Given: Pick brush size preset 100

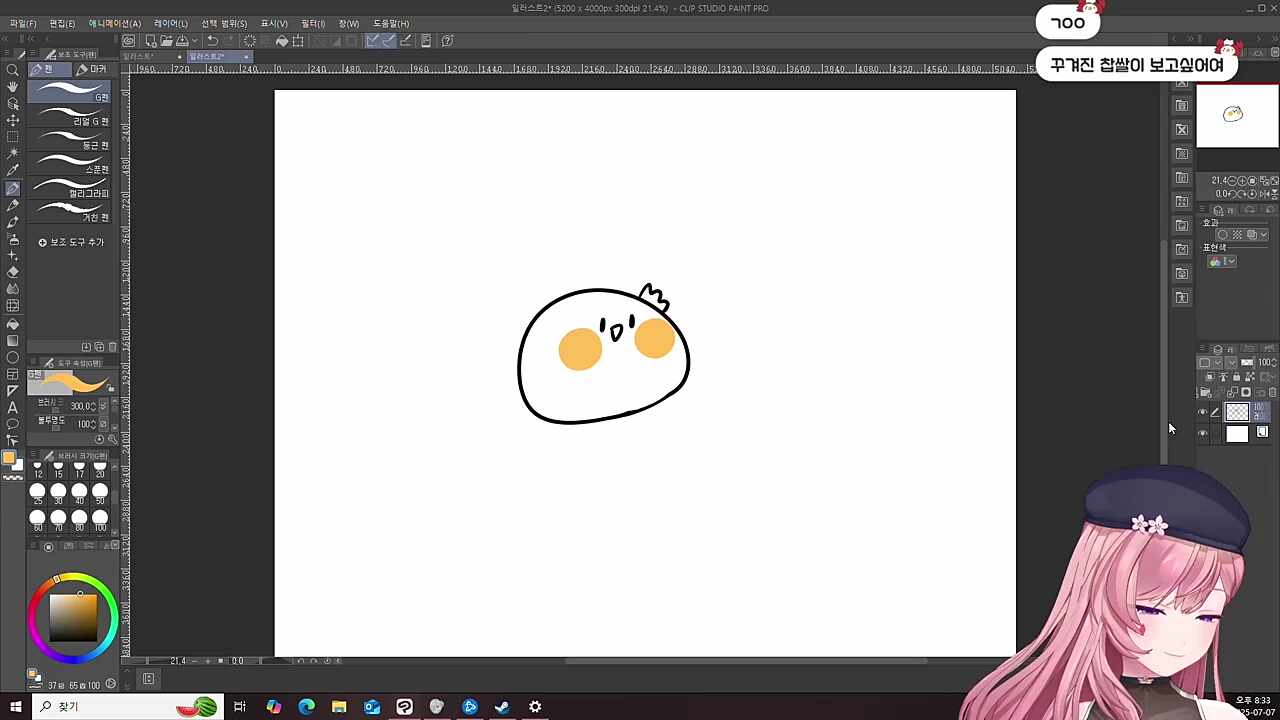Looking at the screenshot, I should (100, 520).
